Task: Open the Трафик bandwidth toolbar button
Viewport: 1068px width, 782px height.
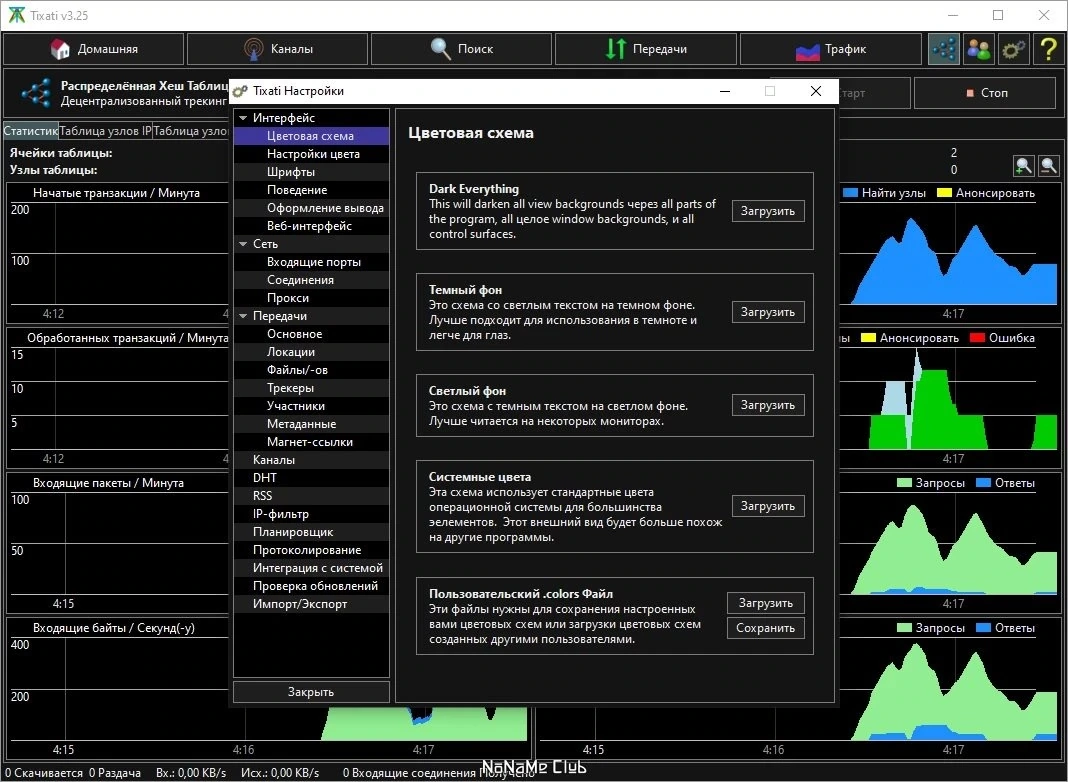Action: pyautogui.click(x=830, y=49)
